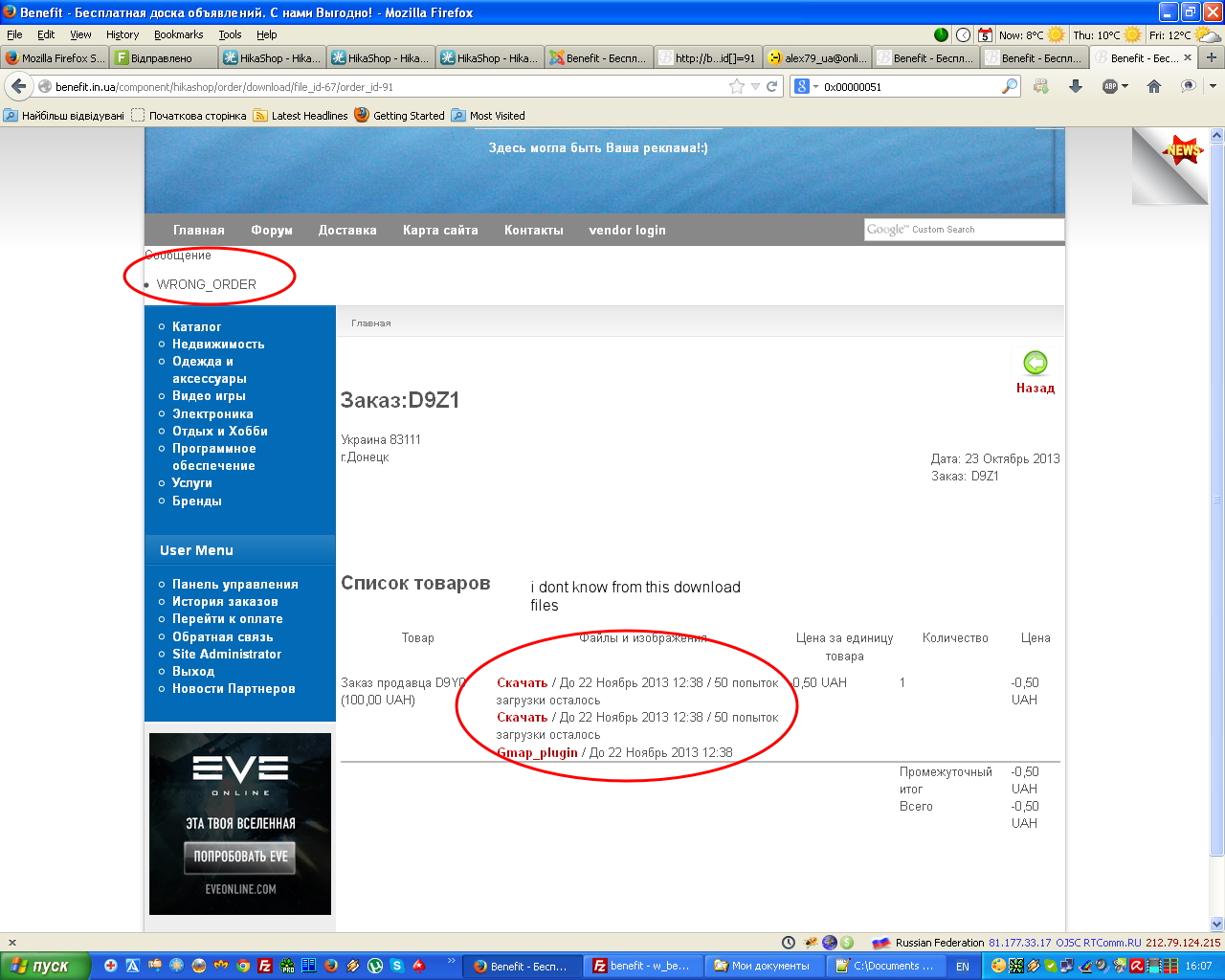Click EVE Online advertisement banner

point(240,824)
